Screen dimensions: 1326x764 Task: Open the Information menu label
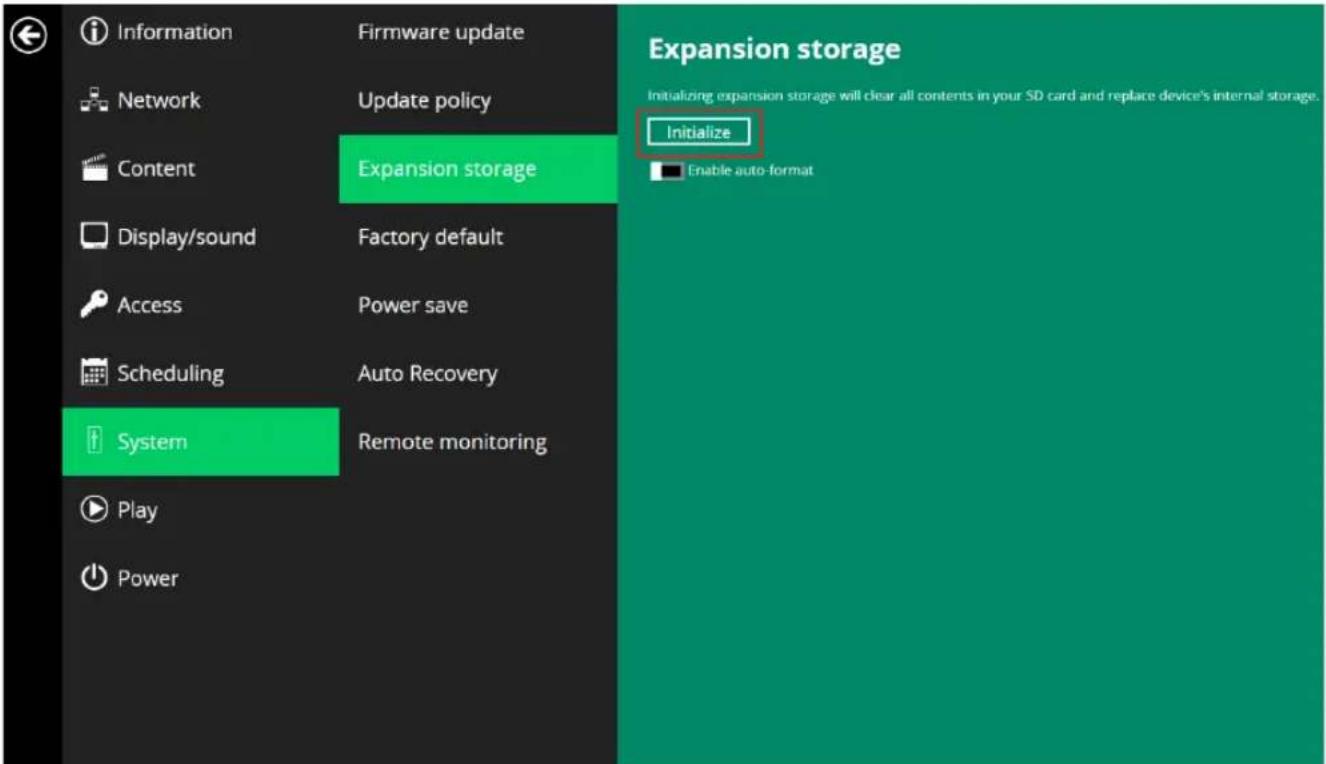click(174, 32)
